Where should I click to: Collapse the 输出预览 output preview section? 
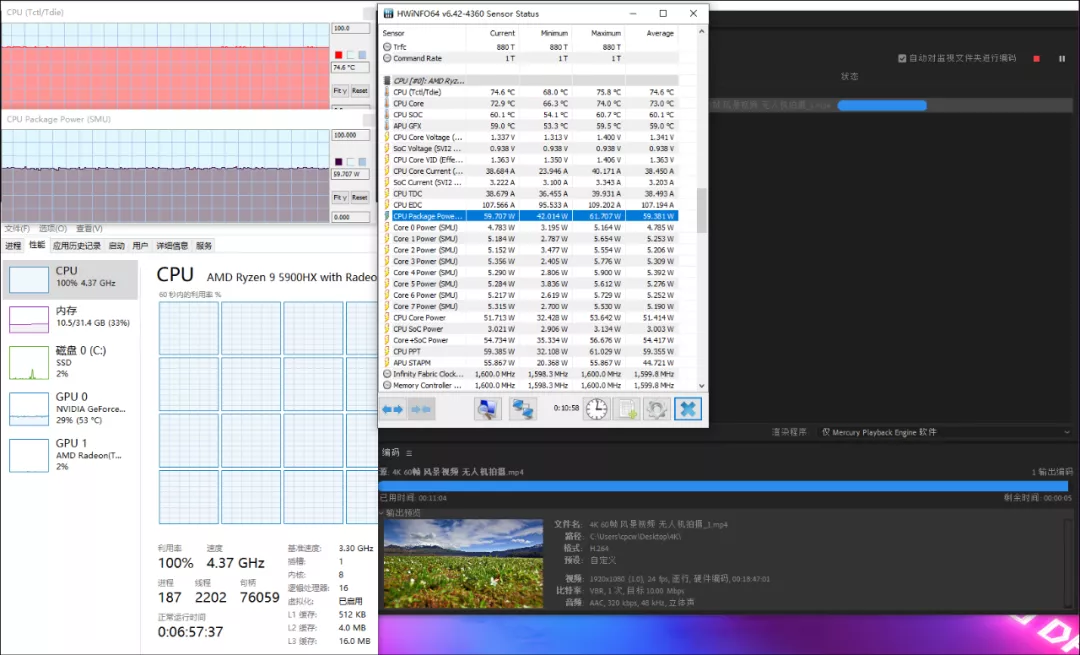tap(382, 513)
